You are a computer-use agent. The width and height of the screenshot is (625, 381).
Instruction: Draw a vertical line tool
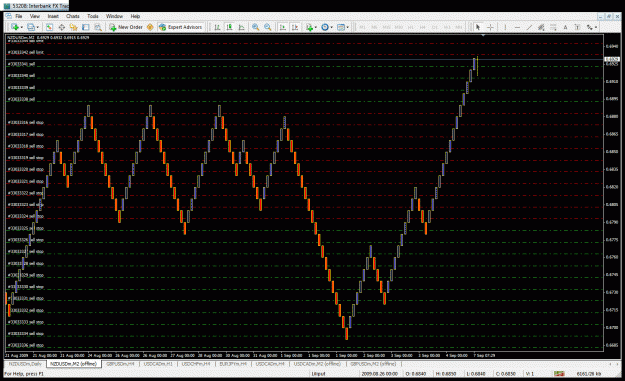[x=505, y=27]
